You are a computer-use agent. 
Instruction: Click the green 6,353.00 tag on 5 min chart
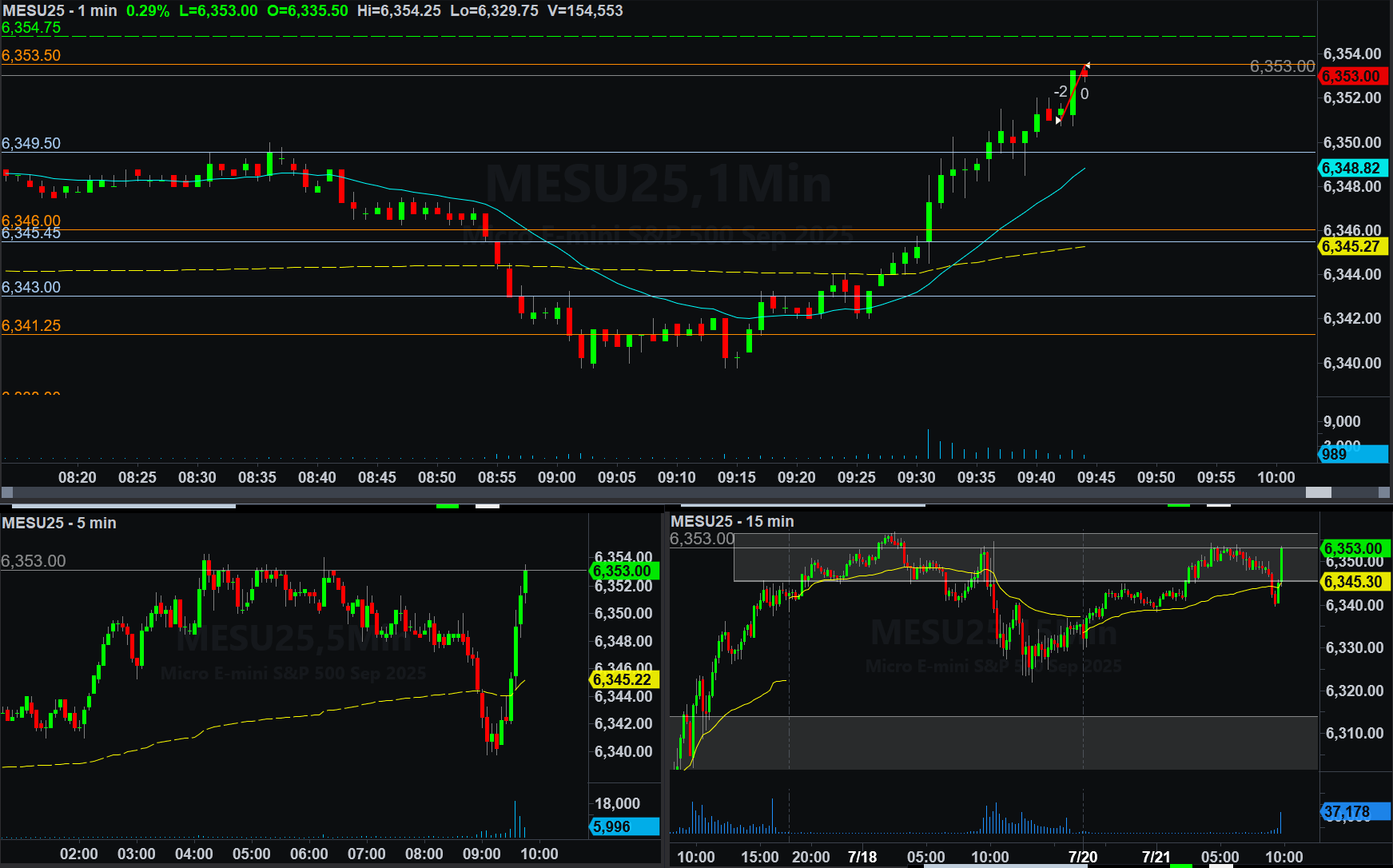coord(623,571)
